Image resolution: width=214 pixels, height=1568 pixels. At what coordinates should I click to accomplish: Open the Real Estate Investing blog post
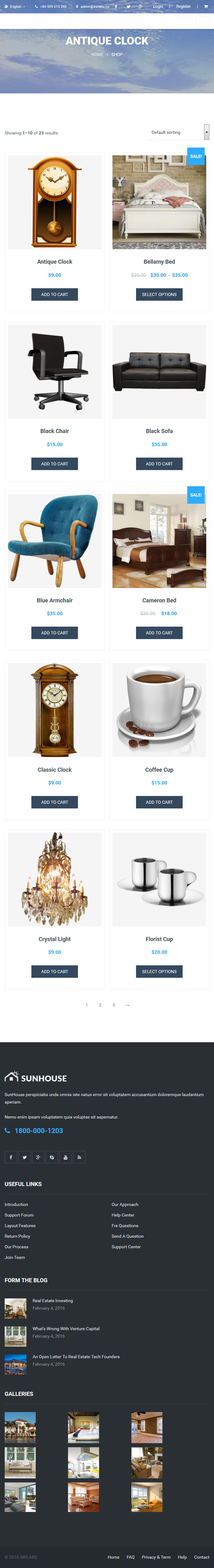[x=53, y=1301]
